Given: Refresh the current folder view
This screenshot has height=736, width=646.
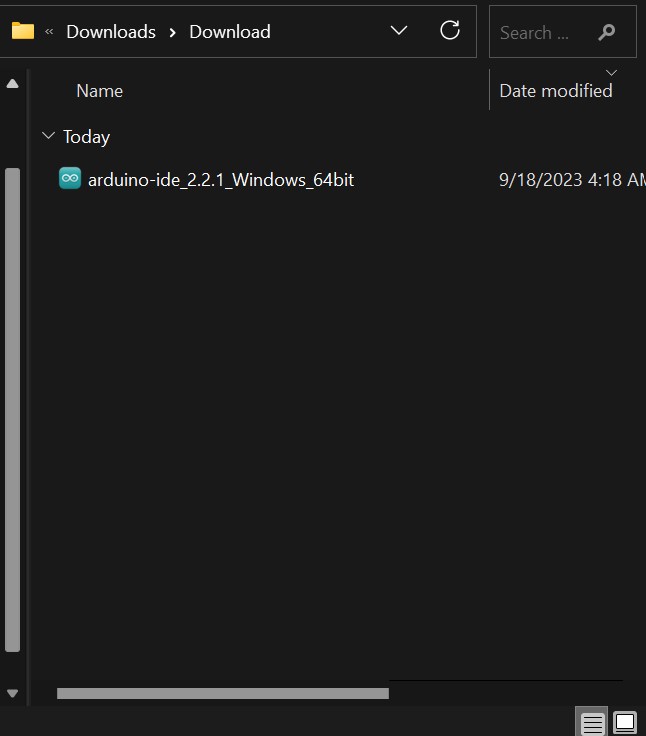Looking at the screenshot, I should pyautogui.click(x=450, y=30).
